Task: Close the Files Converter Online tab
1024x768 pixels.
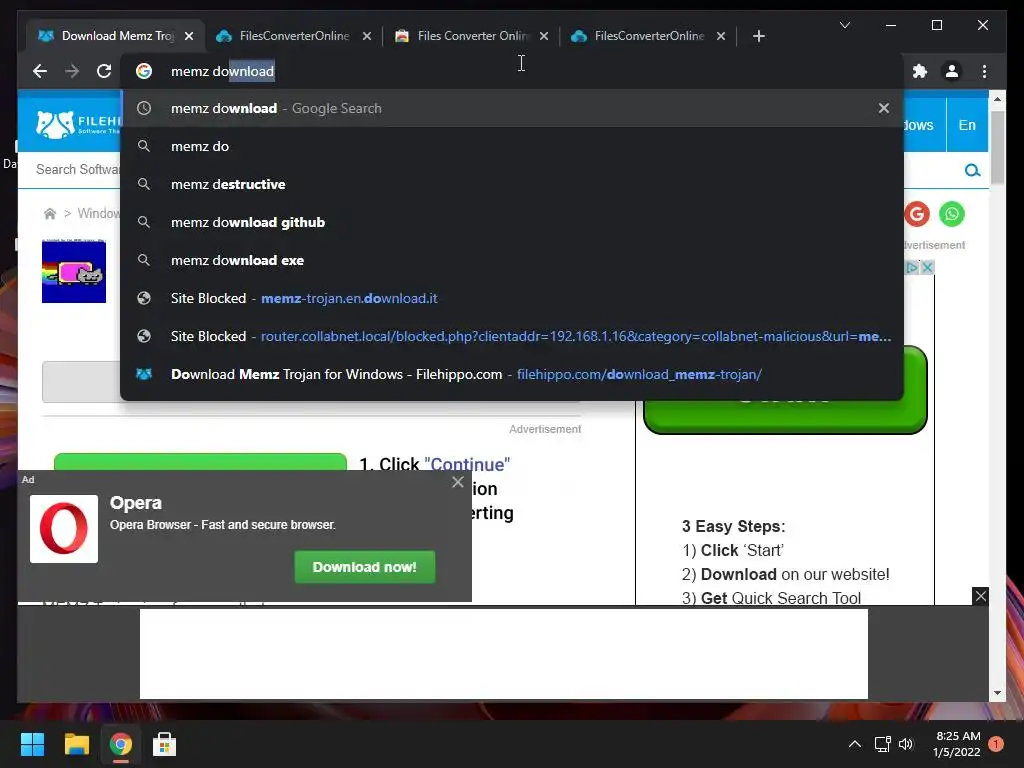Action: [544, 36]
